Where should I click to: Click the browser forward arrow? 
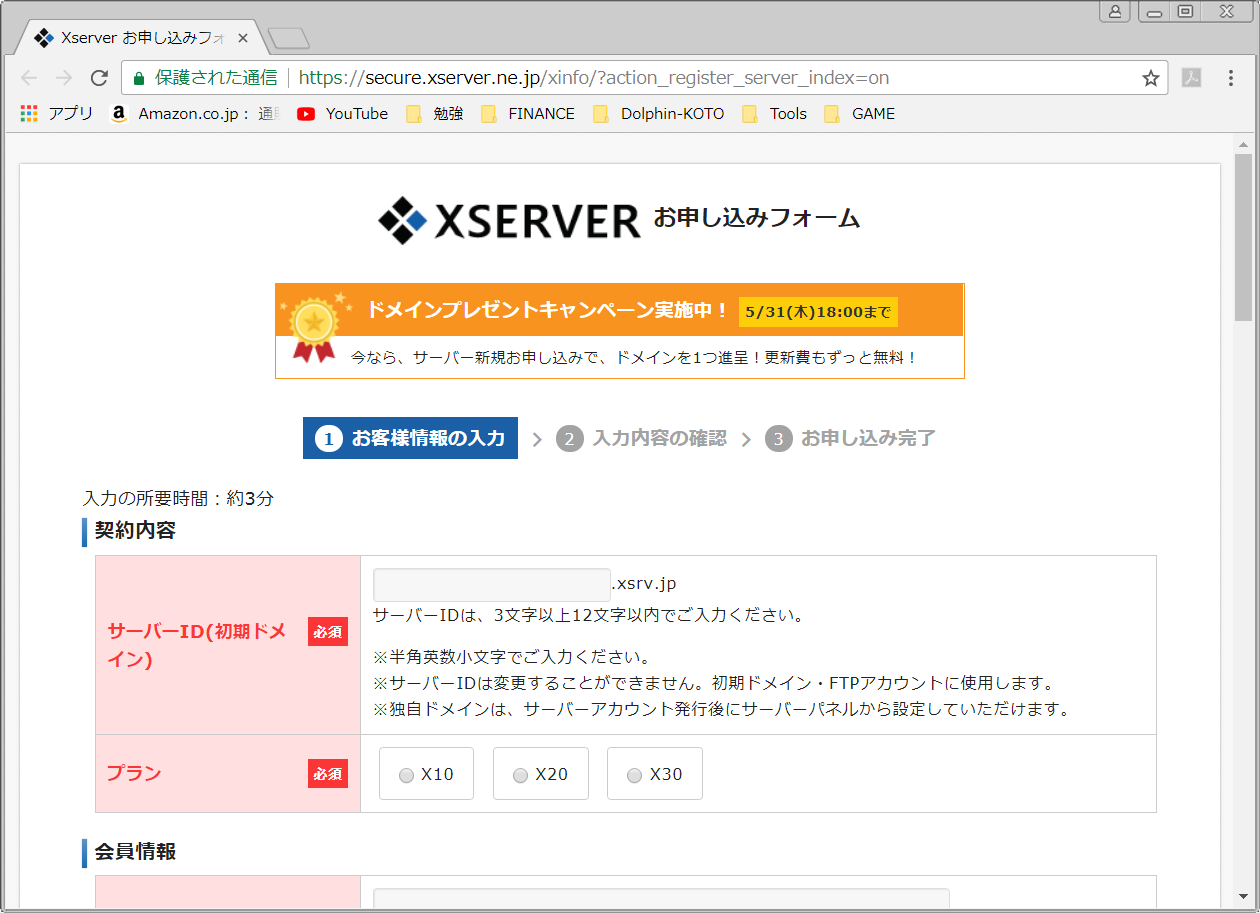point(64,78)
